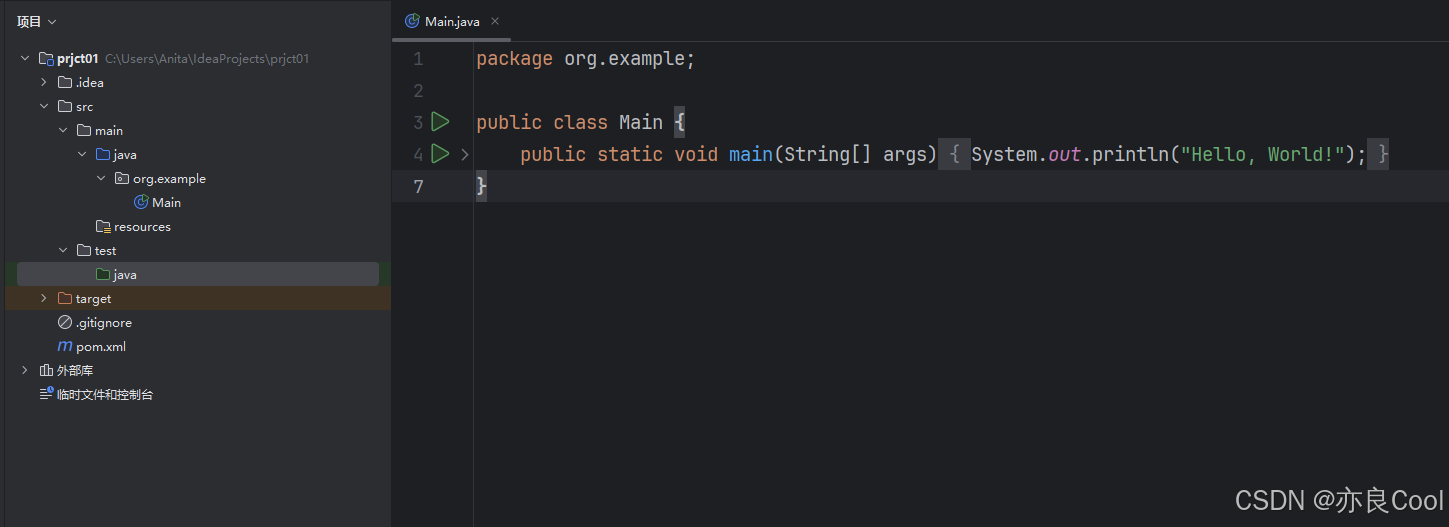Click the .gitignore file icon
Screen dimensions: 1449x527
point(65,323)
